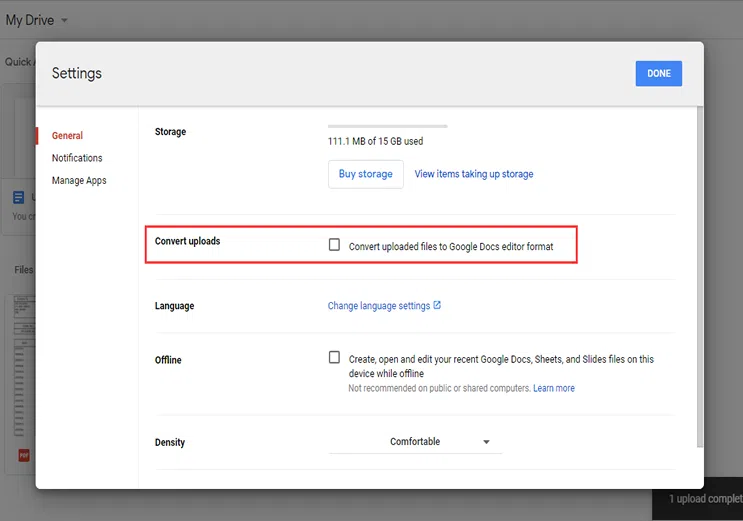Open View items taking up storage link

474,174
